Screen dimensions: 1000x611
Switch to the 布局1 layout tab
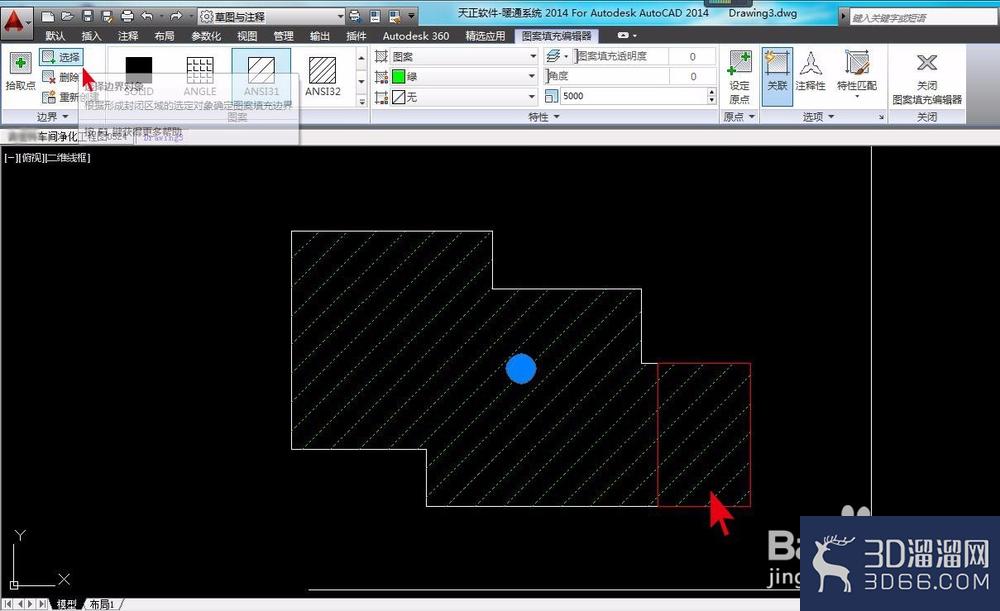tap(102, 604)
